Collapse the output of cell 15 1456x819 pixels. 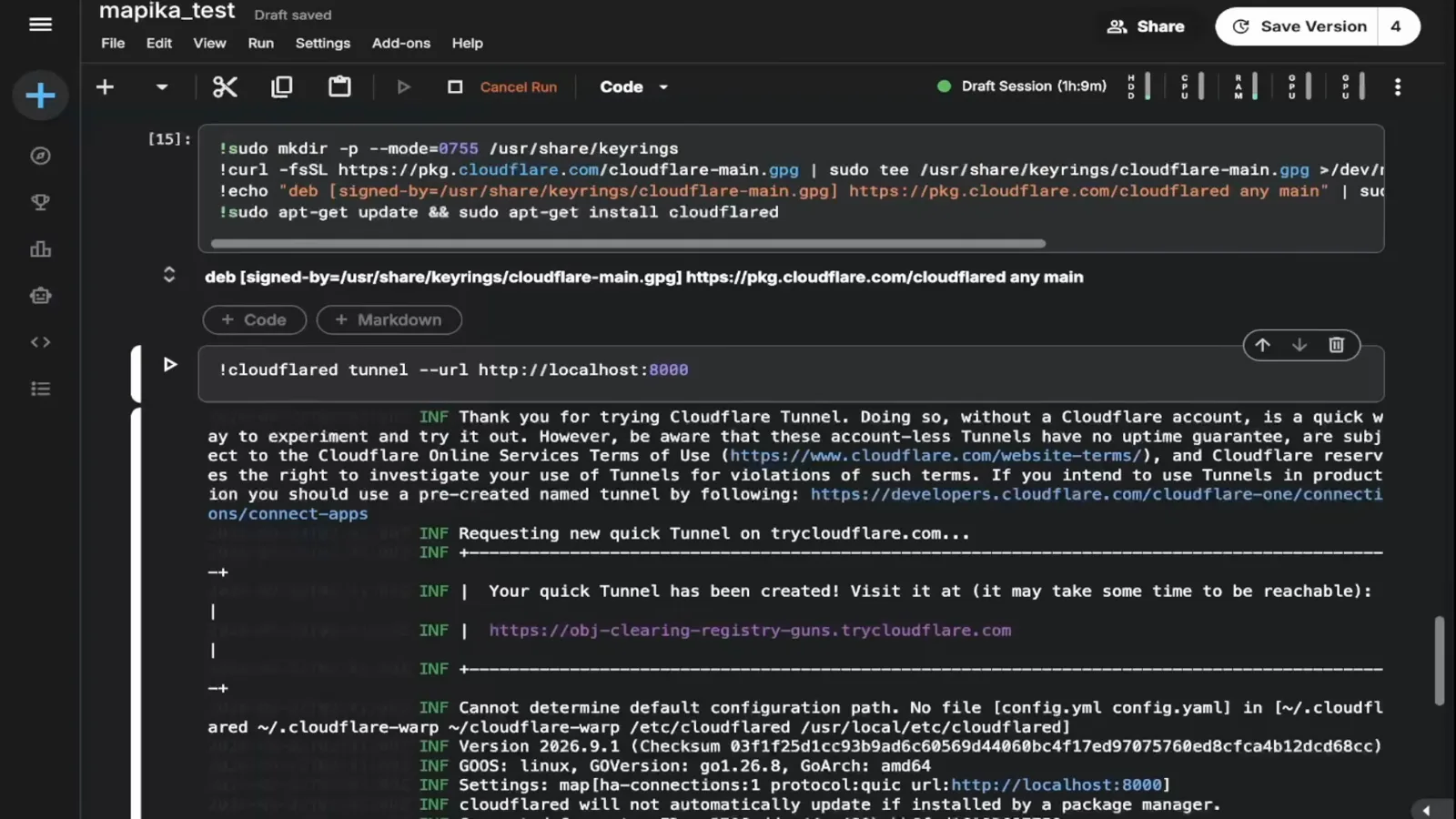click(x=168, y=275)
